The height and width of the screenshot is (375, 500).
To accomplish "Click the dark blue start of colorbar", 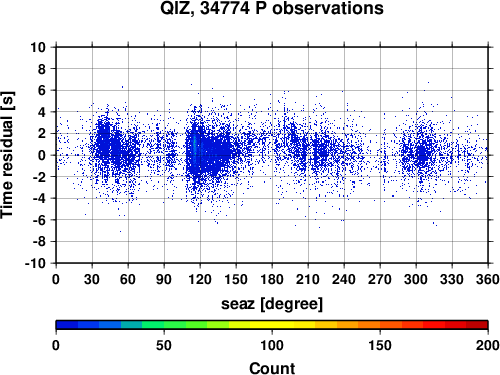I will [x=67, y=325].
